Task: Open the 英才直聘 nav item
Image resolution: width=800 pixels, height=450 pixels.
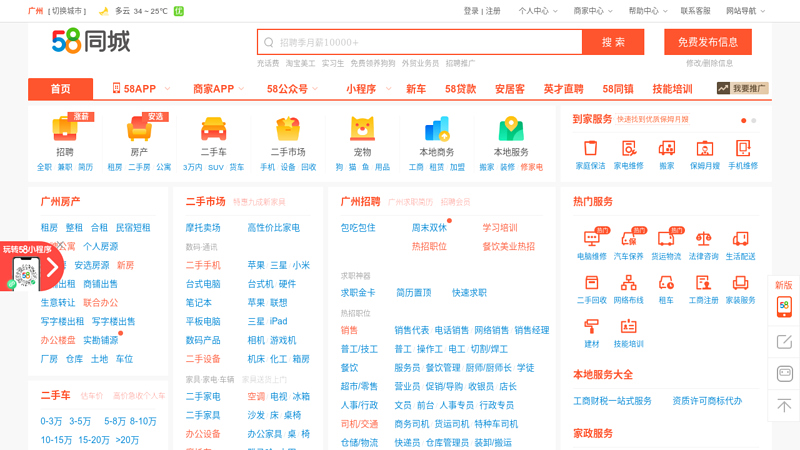Action: [563, 89]
